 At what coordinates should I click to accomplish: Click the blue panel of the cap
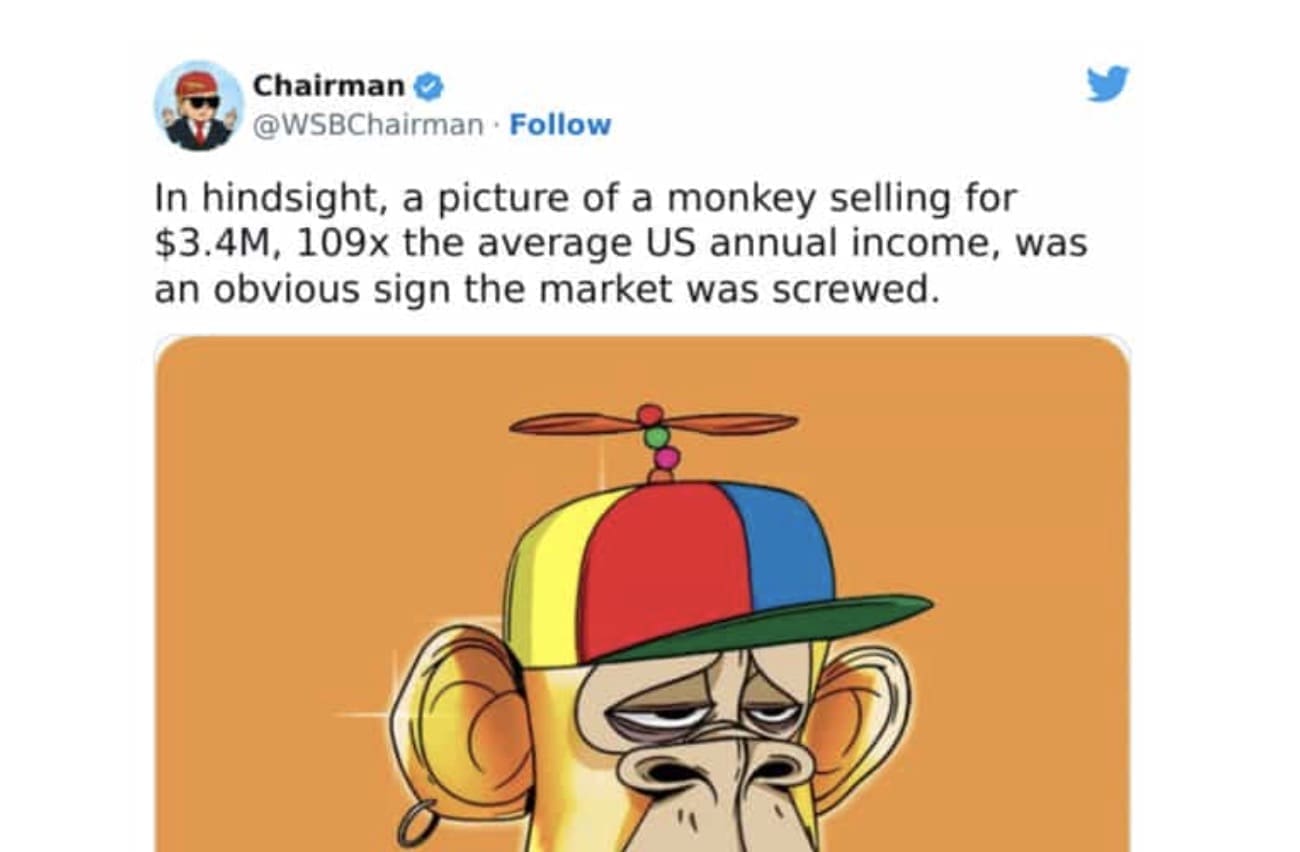[780, 547]
